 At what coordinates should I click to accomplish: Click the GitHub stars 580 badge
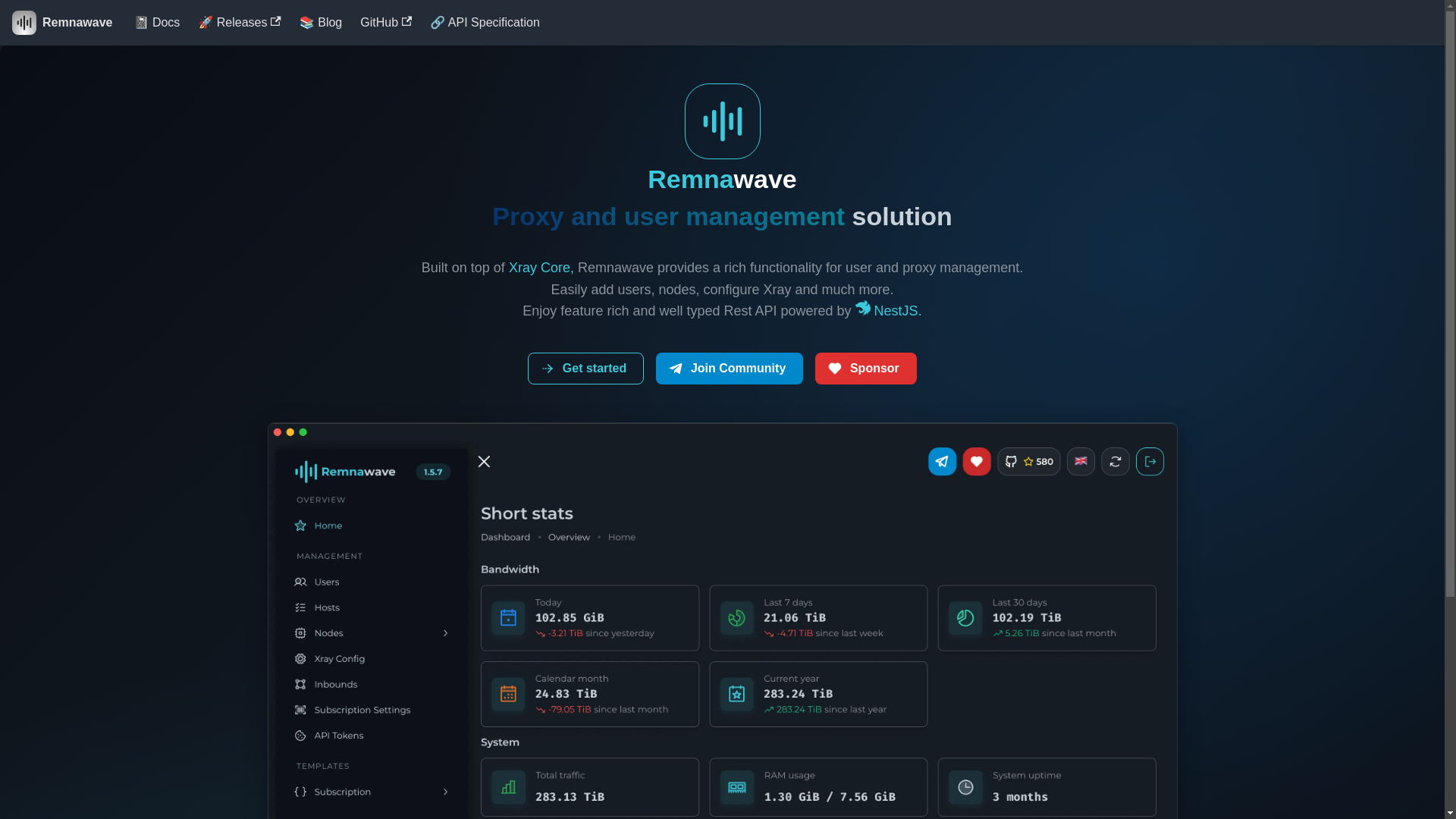pyautogui.click(x=1028, y=461)
